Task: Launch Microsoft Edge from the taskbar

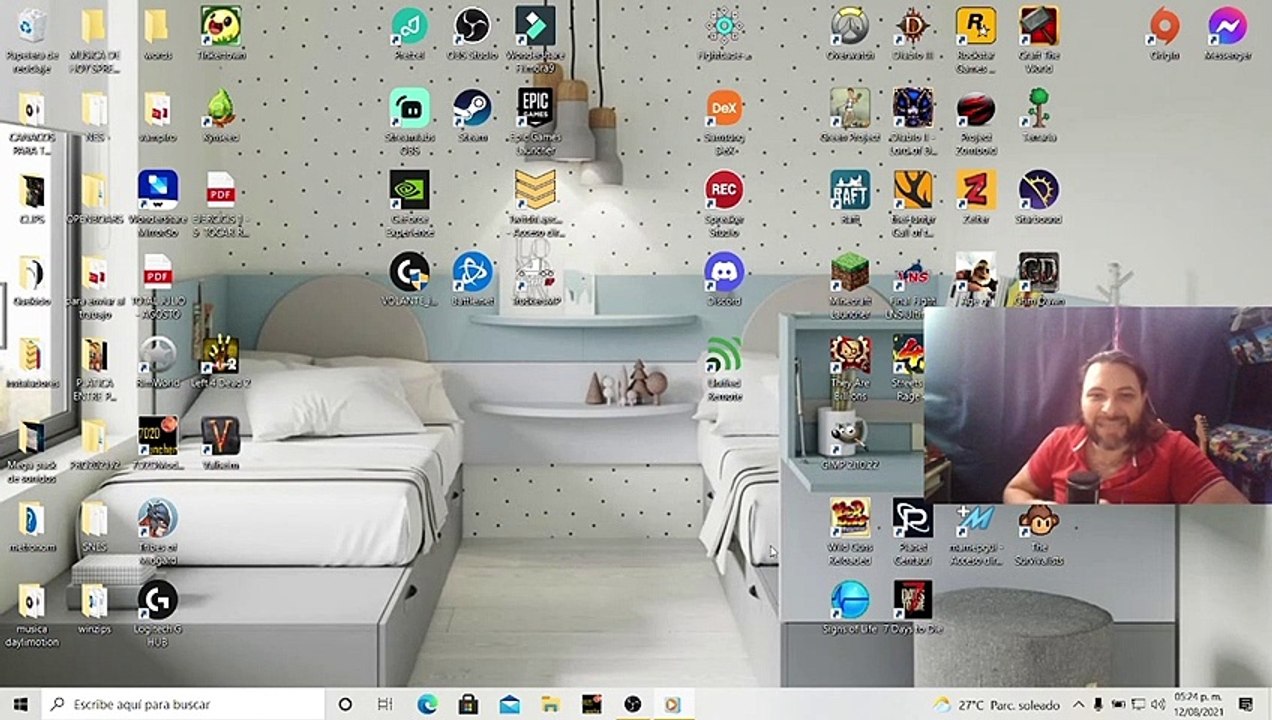Action: point(427,704)
